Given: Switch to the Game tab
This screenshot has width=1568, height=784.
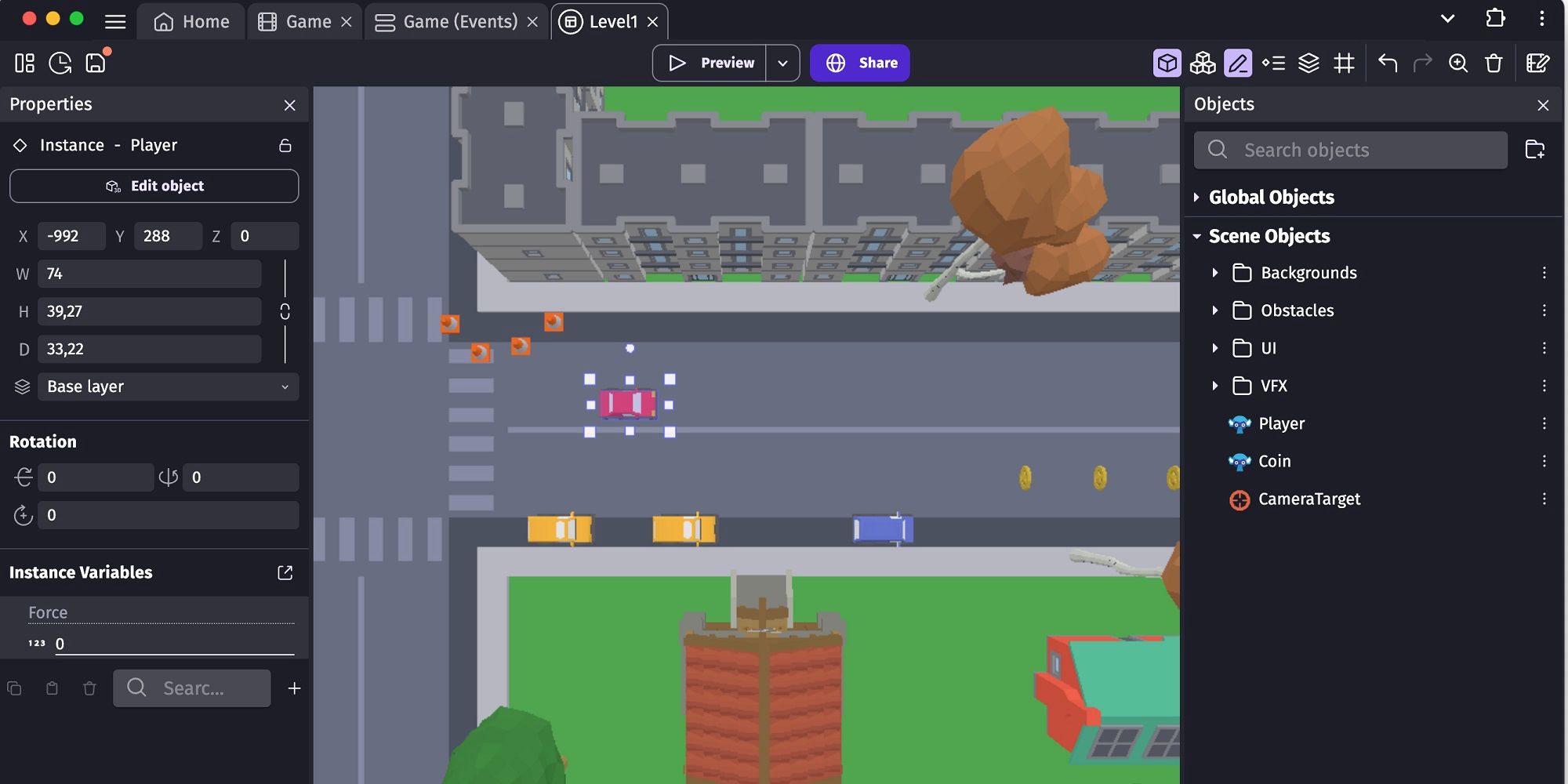Looking at the screenshot, I should [295, 22].
